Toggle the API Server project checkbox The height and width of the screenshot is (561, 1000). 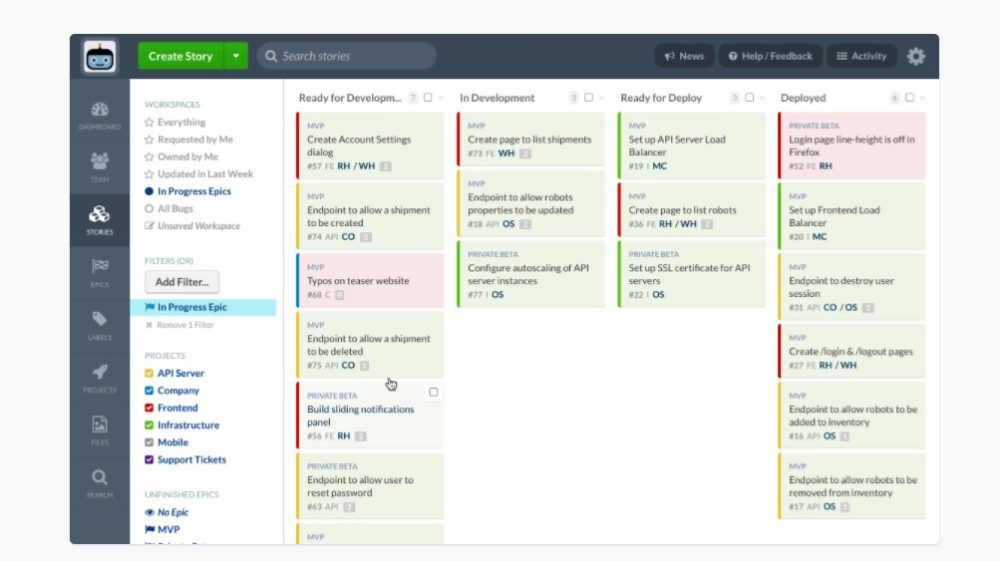pos(149,373)
